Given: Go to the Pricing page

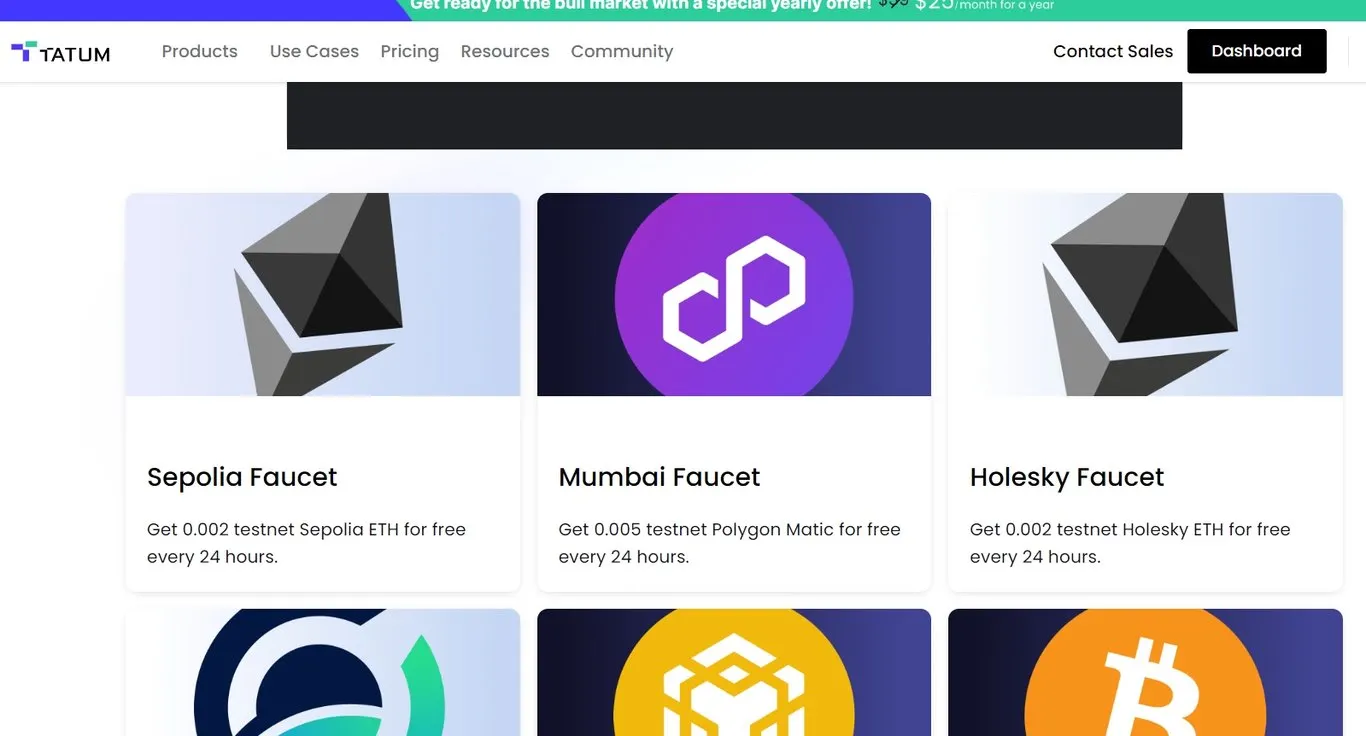Looking at the screenshot, I should point(410,51).
